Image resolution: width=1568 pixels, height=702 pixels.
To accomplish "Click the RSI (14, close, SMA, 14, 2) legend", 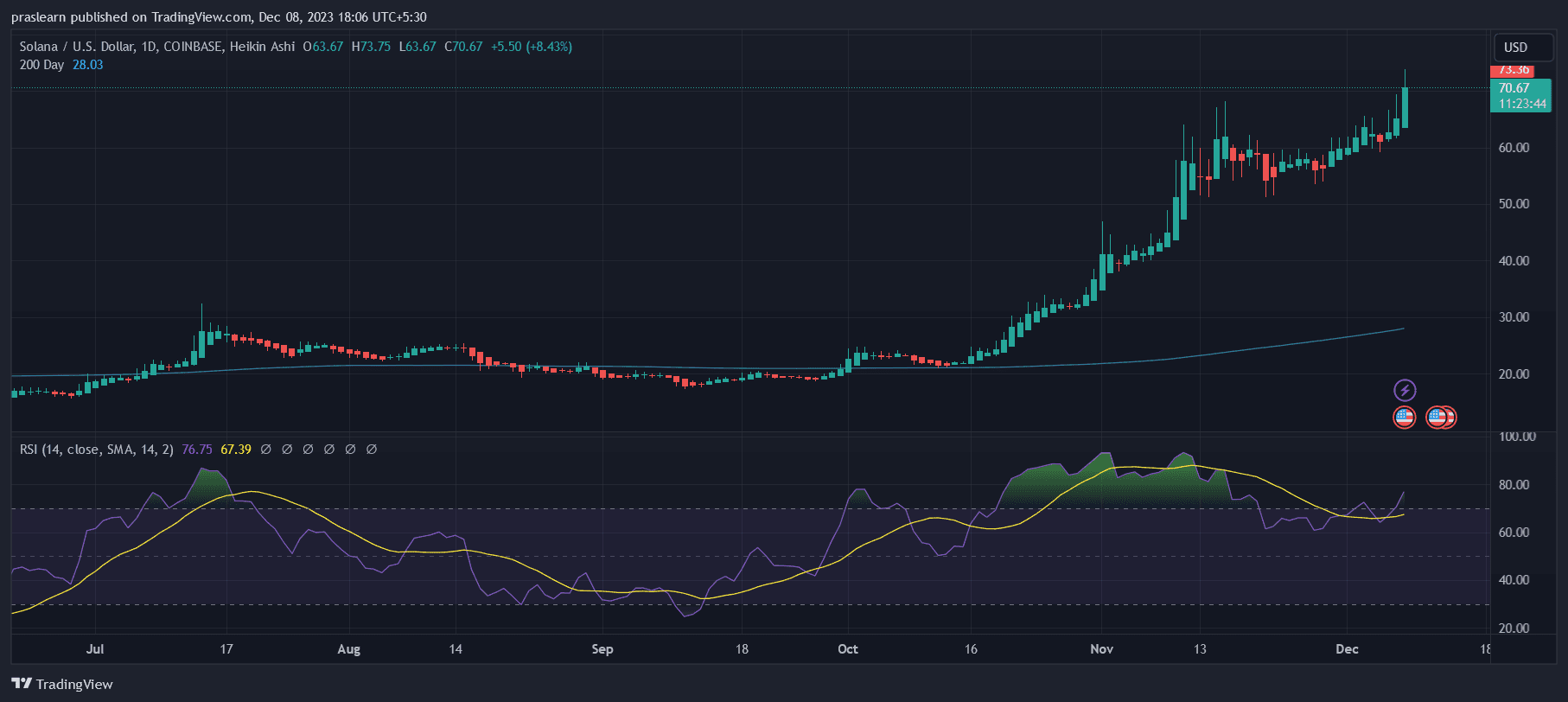I will point(96,450).
